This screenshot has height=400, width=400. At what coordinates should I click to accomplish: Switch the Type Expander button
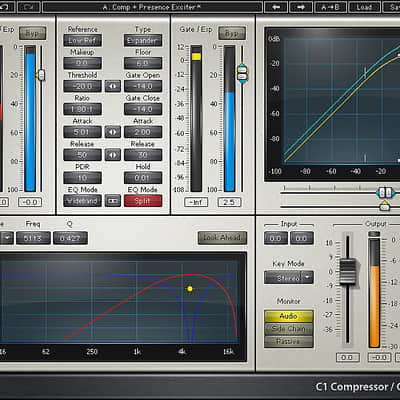coord(143,41)
